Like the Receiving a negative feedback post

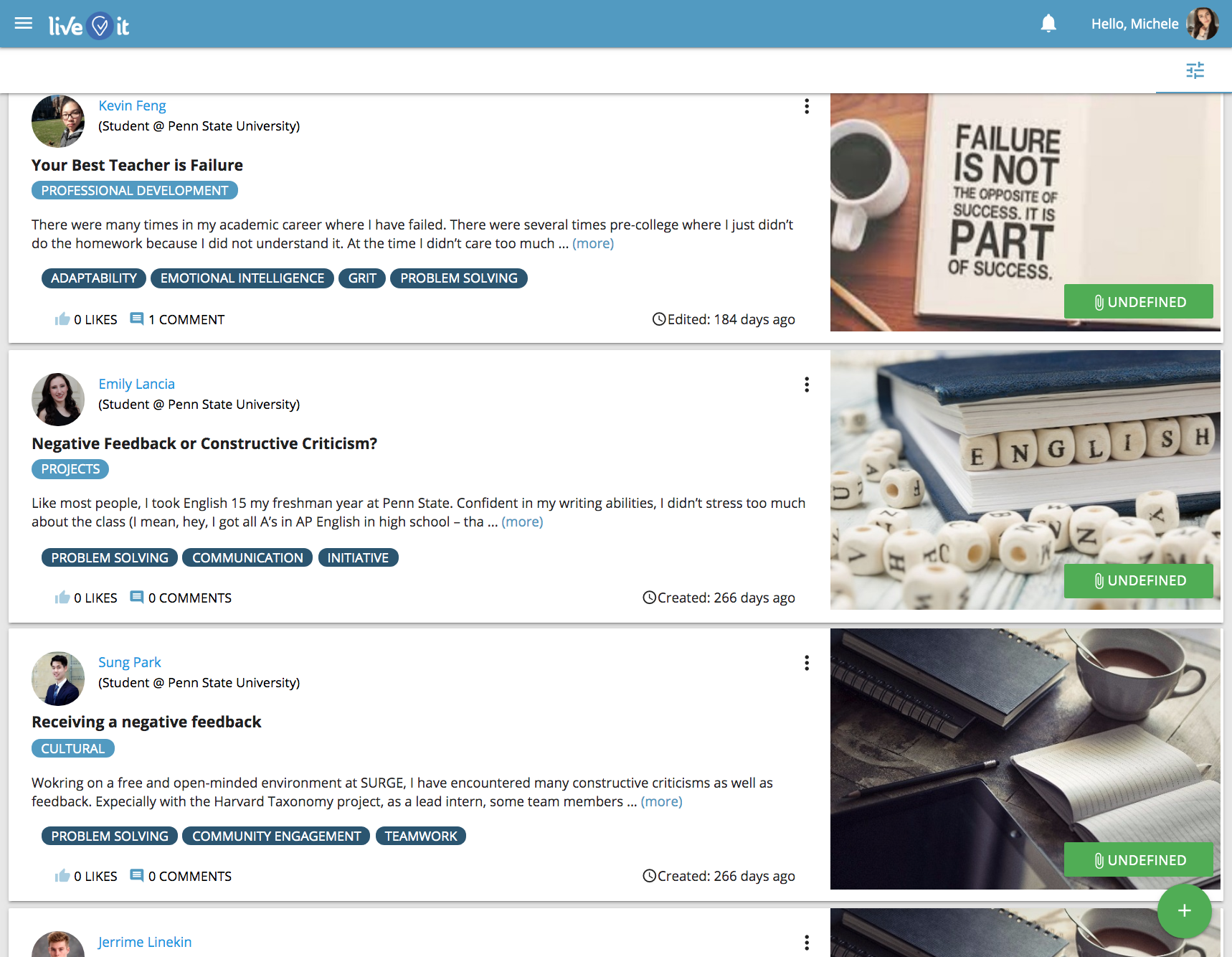(62, 876)
